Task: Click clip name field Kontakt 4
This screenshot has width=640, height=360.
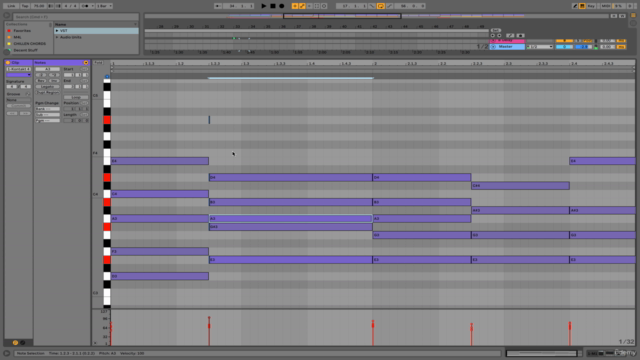Action: point(18,69)
